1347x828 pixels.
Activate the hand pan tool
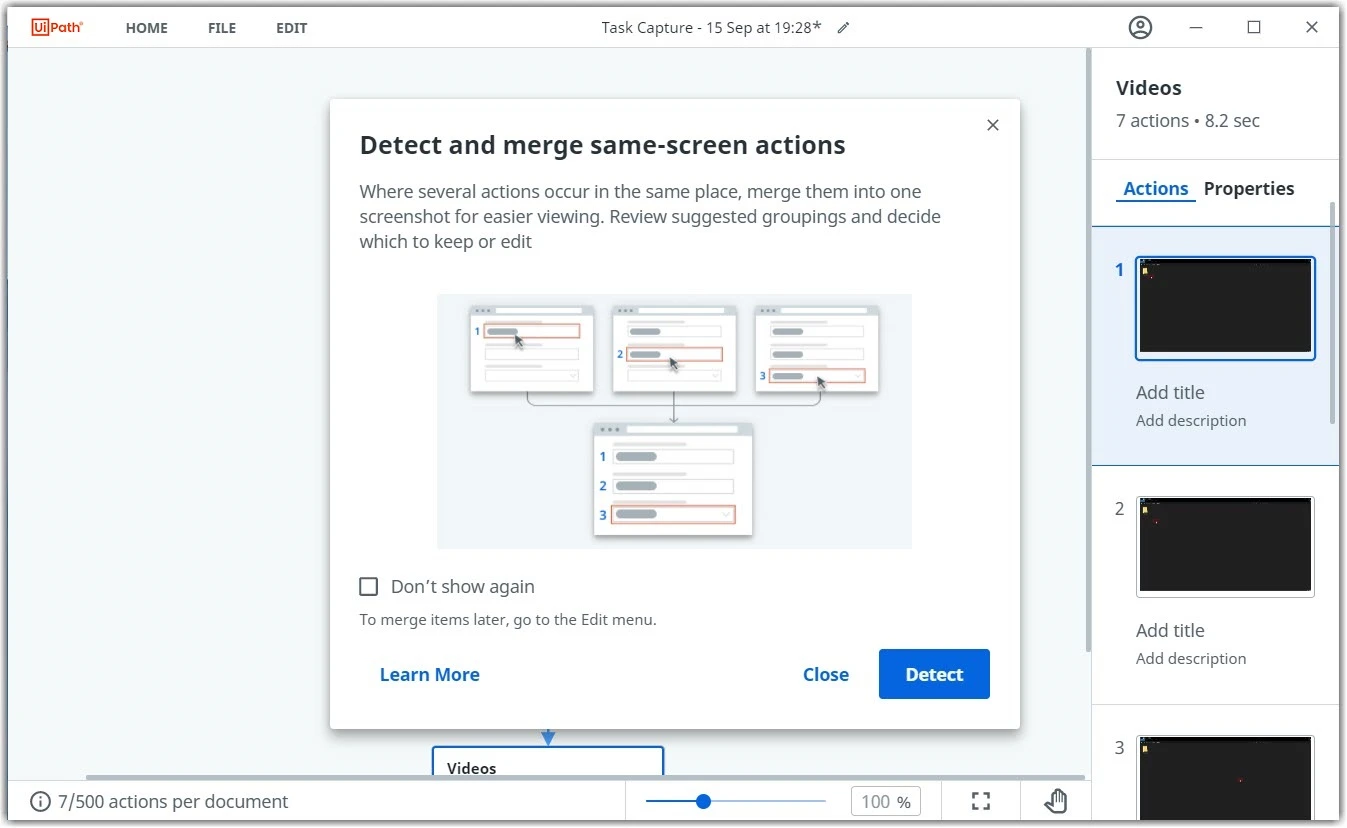coord(1056,801)
